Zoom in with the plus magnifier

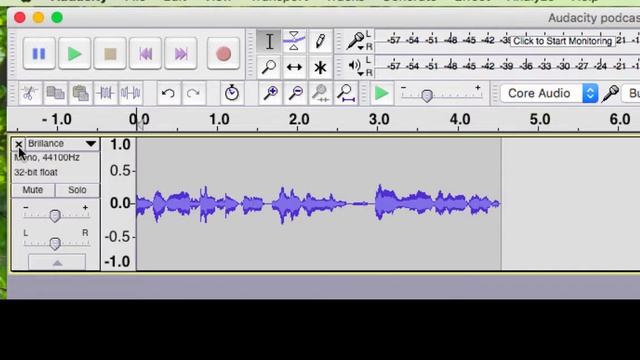[x=271, y=93]
